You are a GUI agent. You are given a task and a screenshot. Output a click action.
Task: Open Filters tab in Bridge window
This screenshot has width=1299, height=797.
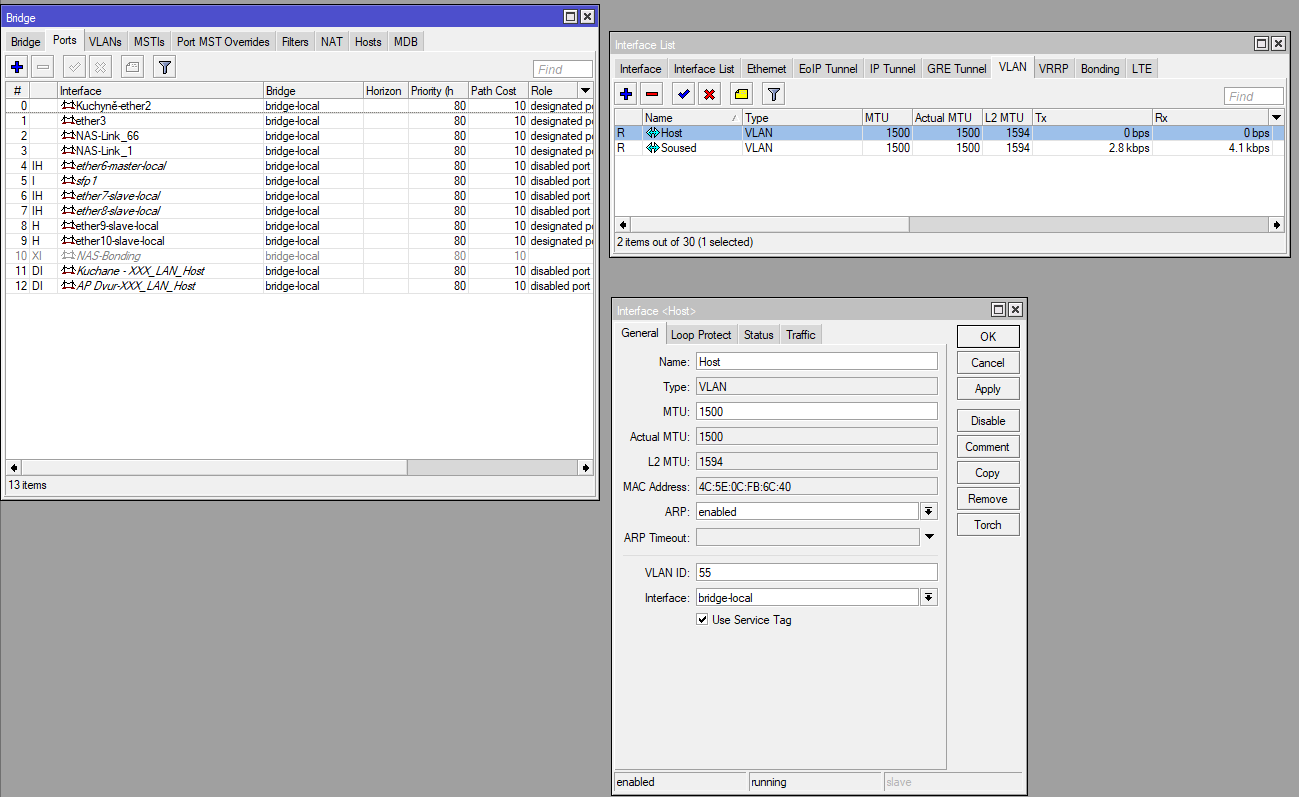click(295, 42)
